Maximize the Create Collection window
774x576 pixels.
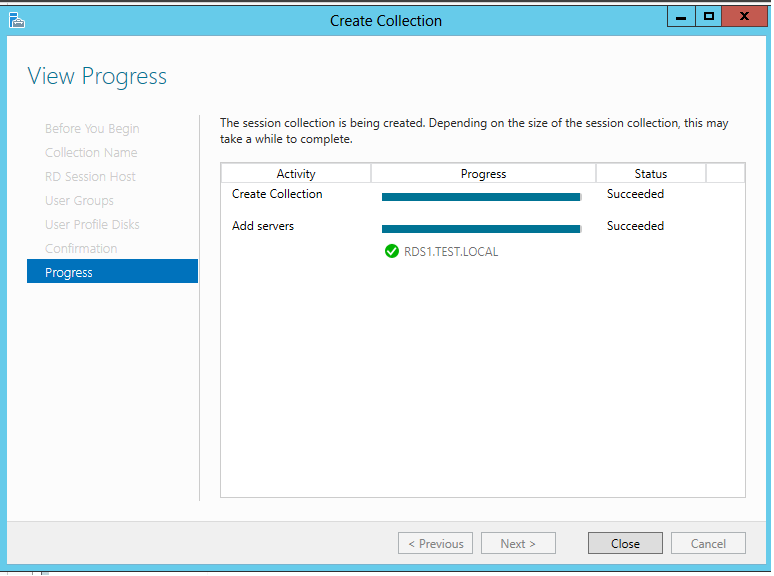click(x=708, y=17)
